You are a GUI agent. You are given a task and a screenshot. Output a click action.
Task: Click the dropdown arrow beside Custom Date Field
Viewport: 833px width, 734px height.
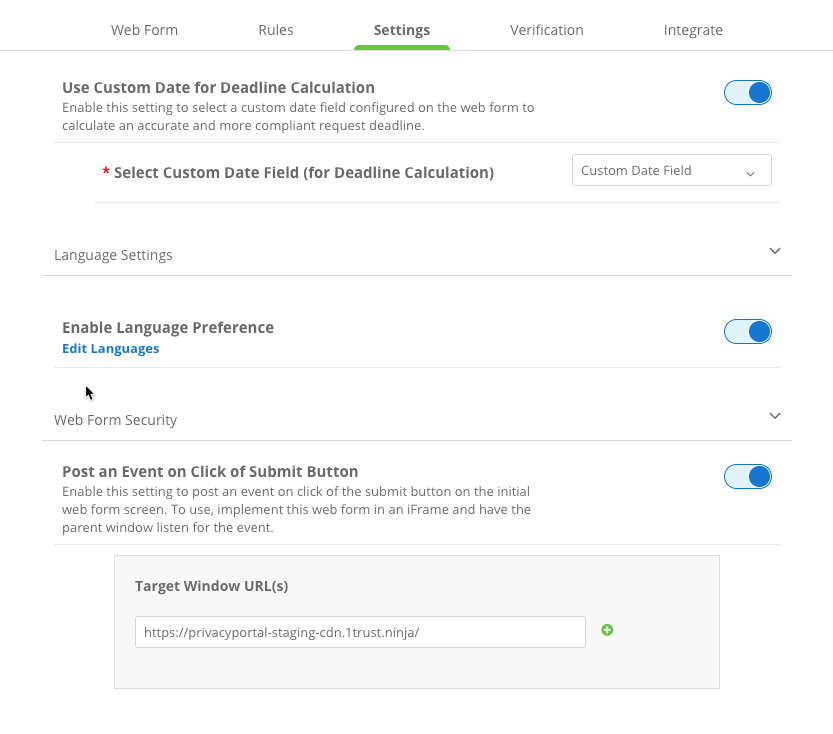(750, 173)
